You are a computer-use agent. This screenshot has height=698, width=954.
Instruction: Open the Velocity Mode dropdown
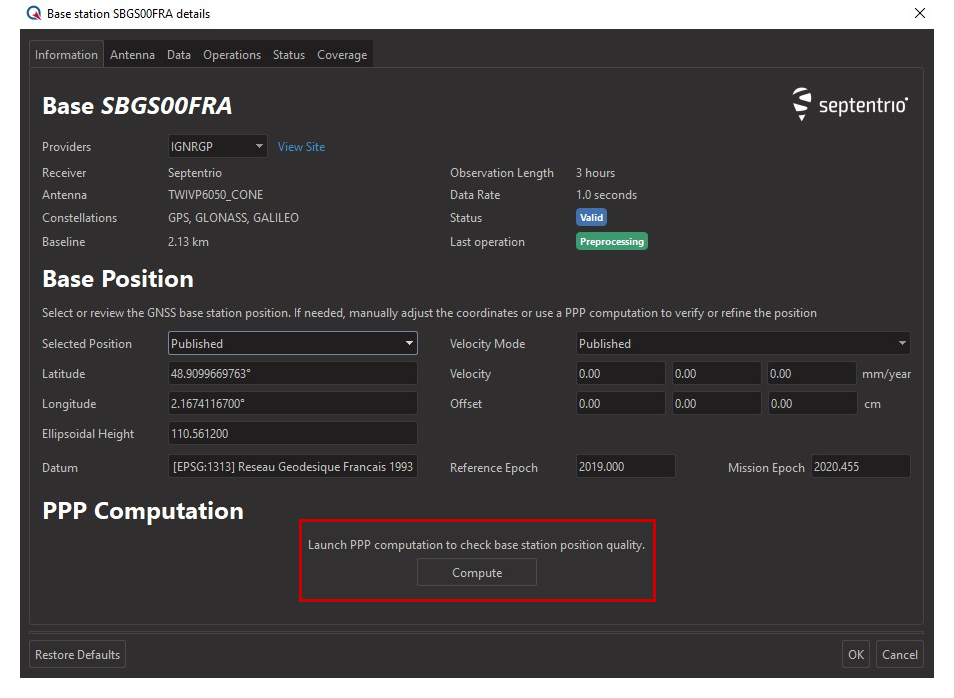tap(742, 344)
